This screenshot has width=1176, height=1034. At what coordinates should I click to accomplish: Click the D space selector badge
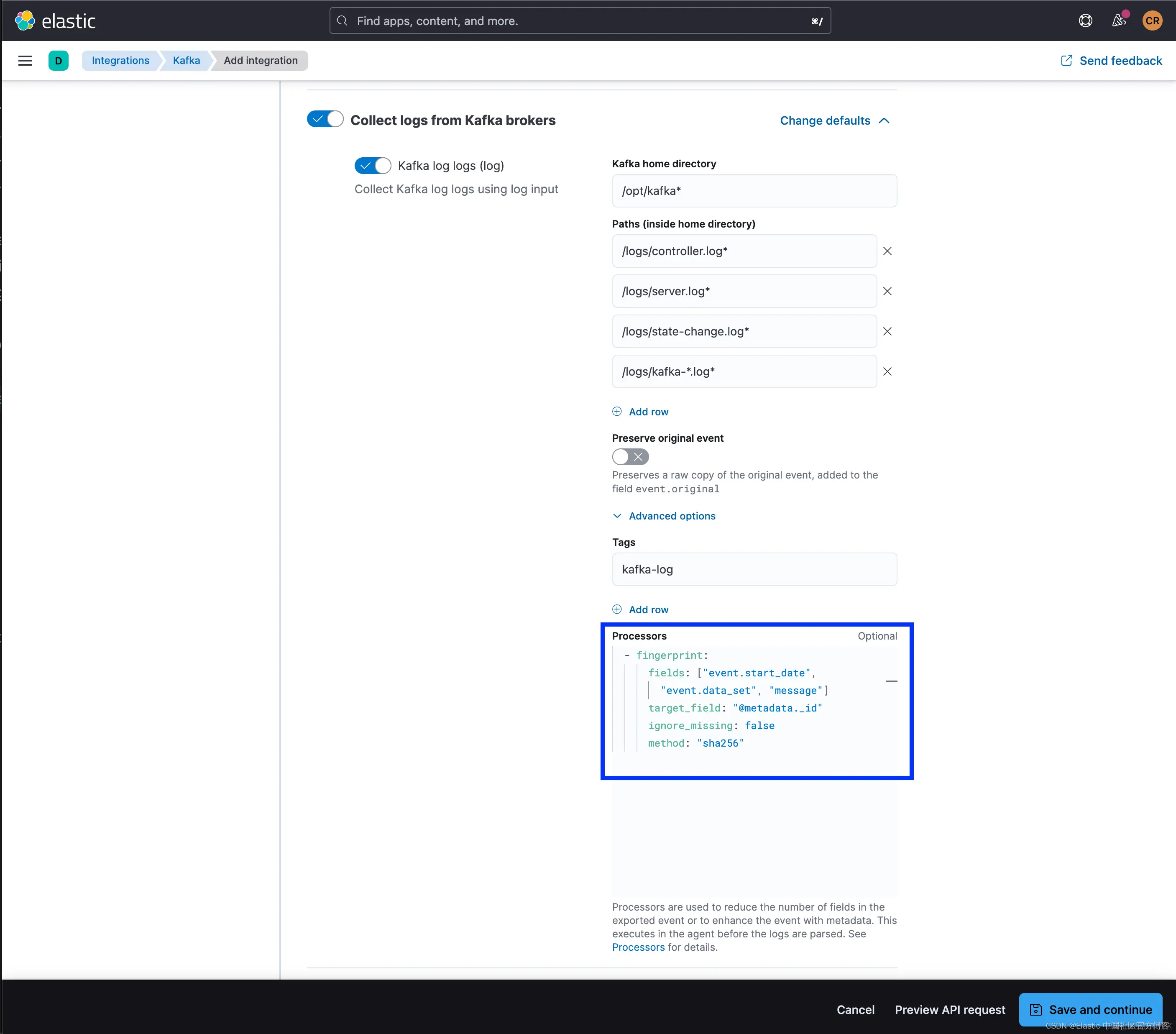58,60
